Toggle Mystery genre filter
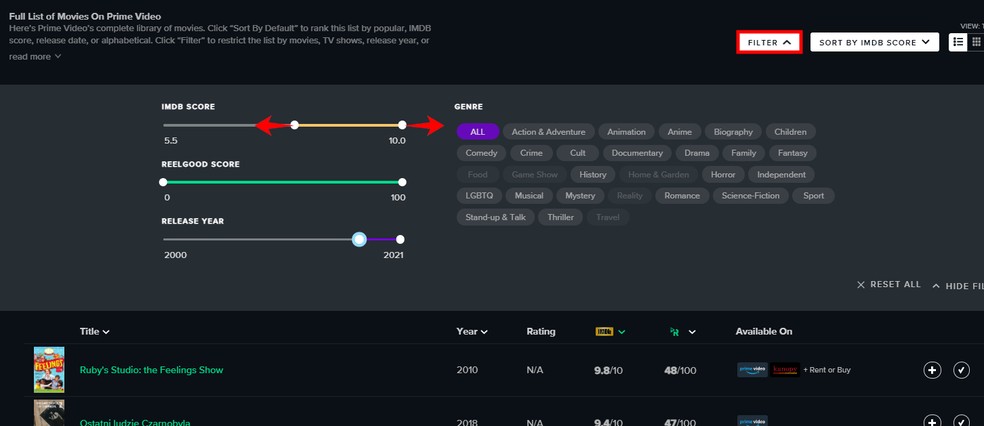 point(580,196)
